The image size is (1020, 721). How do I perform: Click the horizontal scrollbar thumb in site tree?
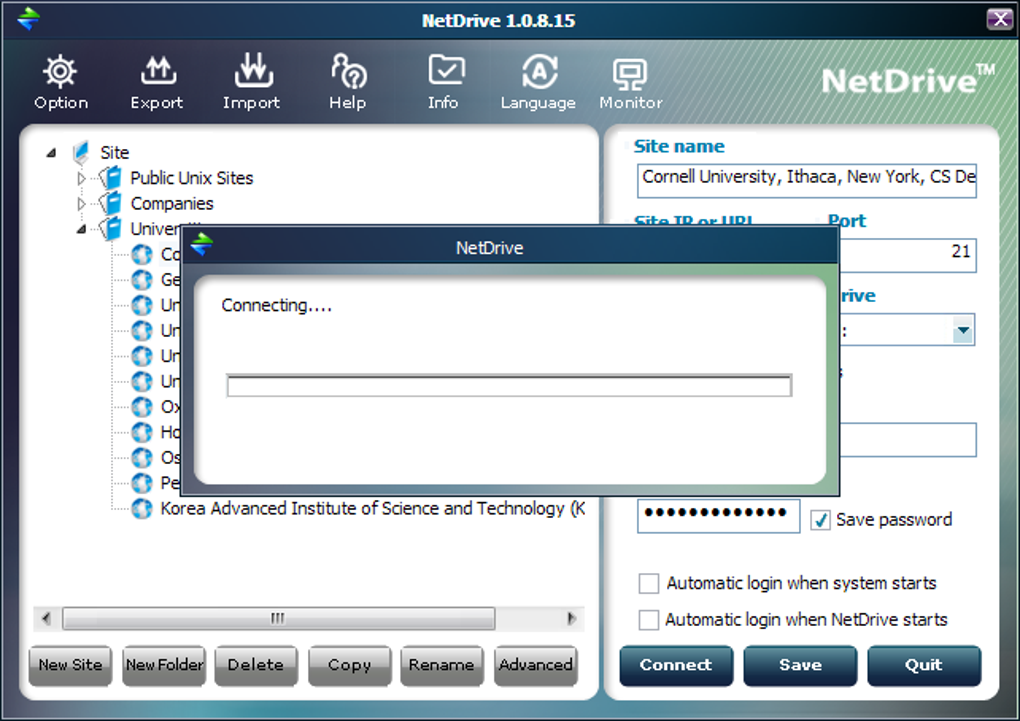(278, 618)
